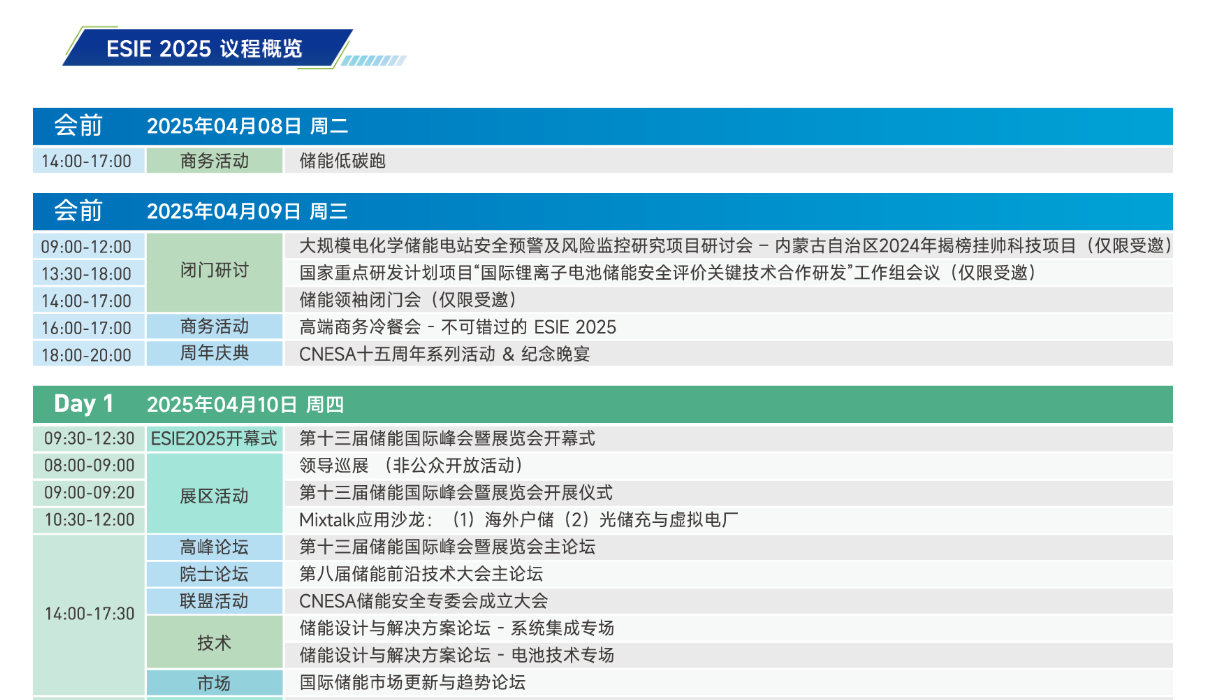The width and height of the screenshot is (1210, 700).
Task: Click the "ESIE 2025 议程概览" title banner
Action: tap(205, 48)
